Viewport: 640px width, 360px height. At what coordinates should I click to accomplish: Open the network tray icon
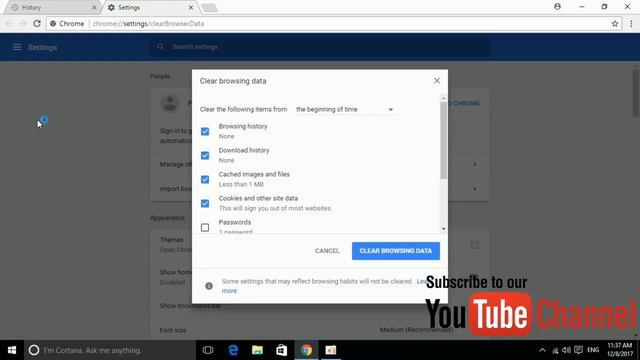(x=555, y=350)
